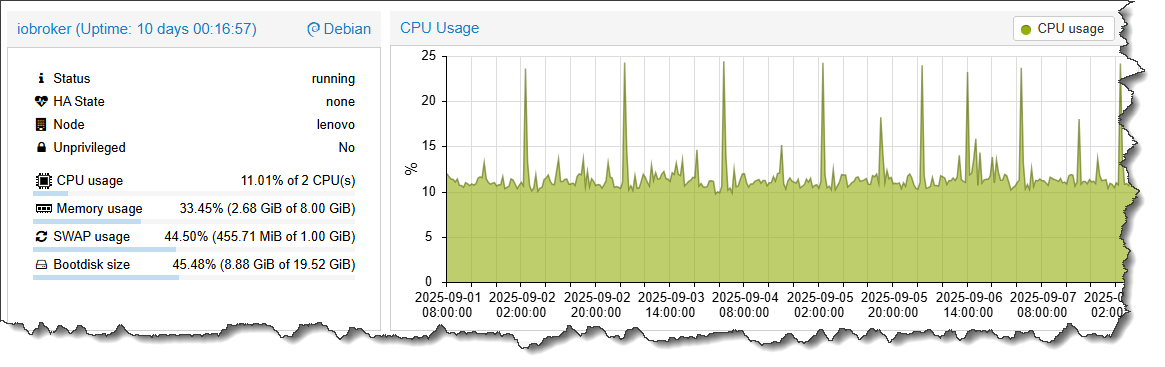The width and height of the screenshot is (1165, 367).
Task: Click the CPU Usage chart title
Action: pyautogui.click(x=440, y=28)
